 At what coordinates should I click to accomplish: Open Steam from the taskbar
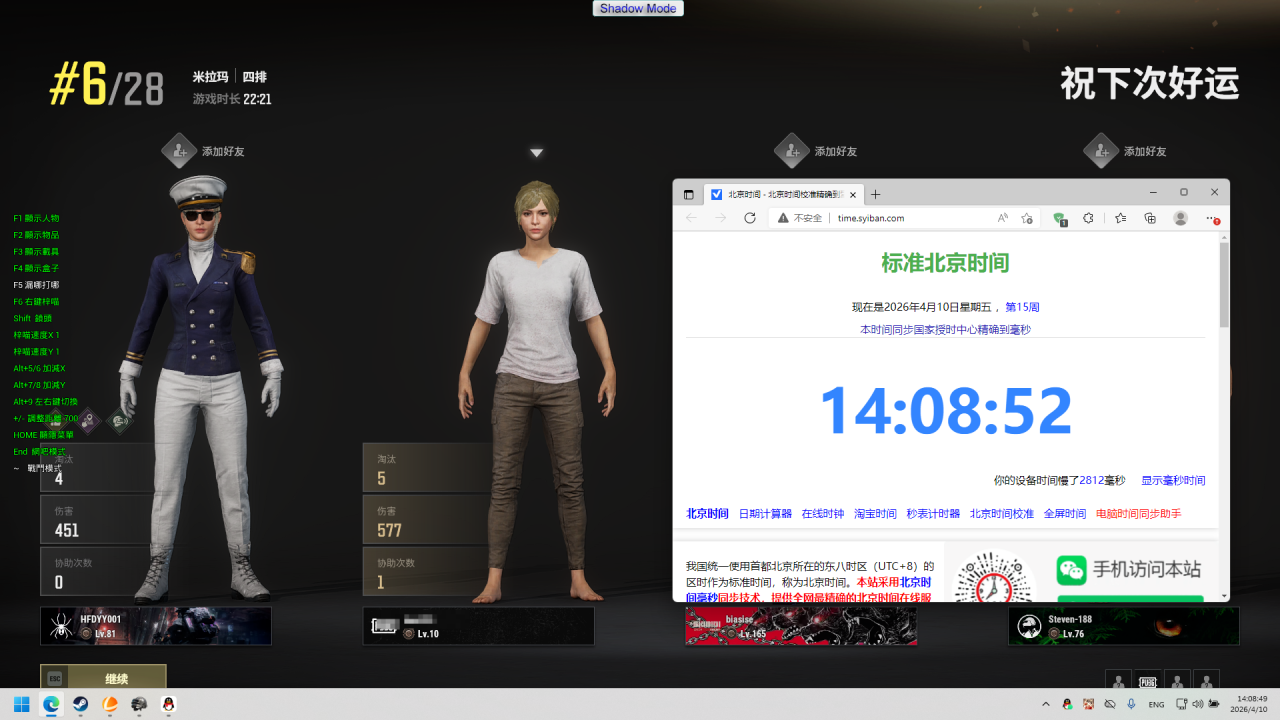coord(81,704)
